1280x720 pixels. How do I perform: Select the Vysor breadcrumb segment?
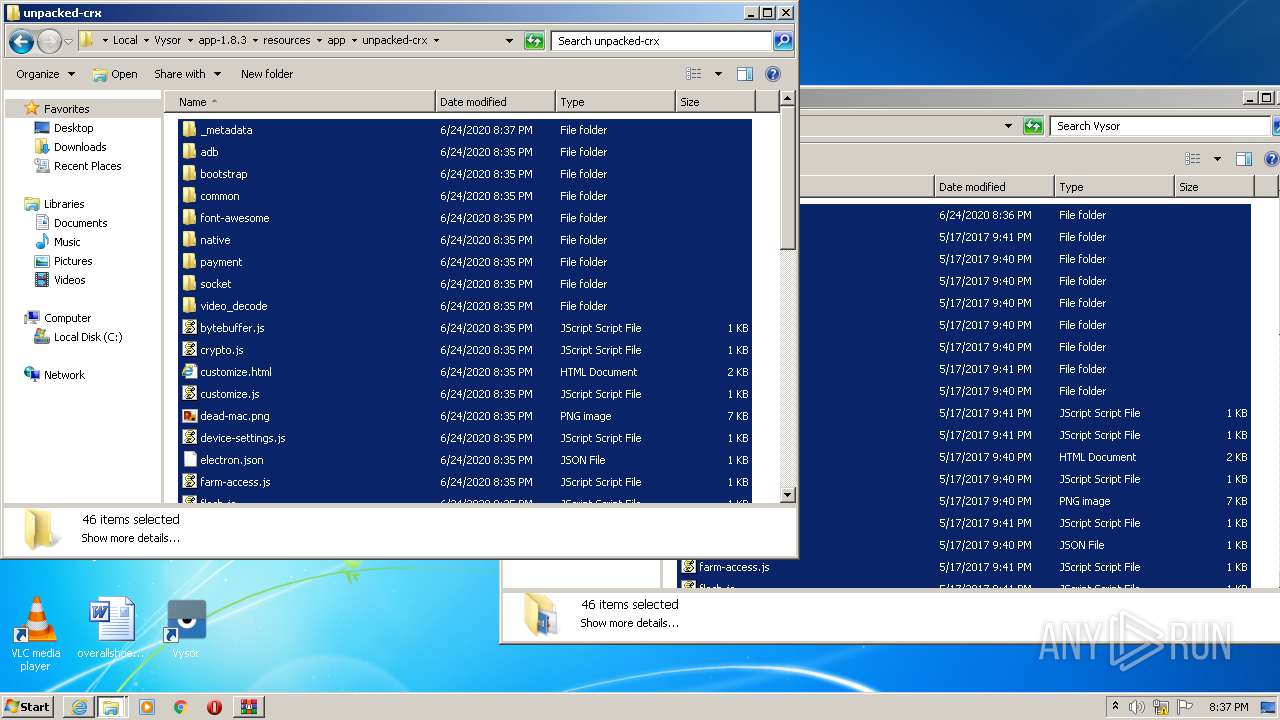[168, 41]
